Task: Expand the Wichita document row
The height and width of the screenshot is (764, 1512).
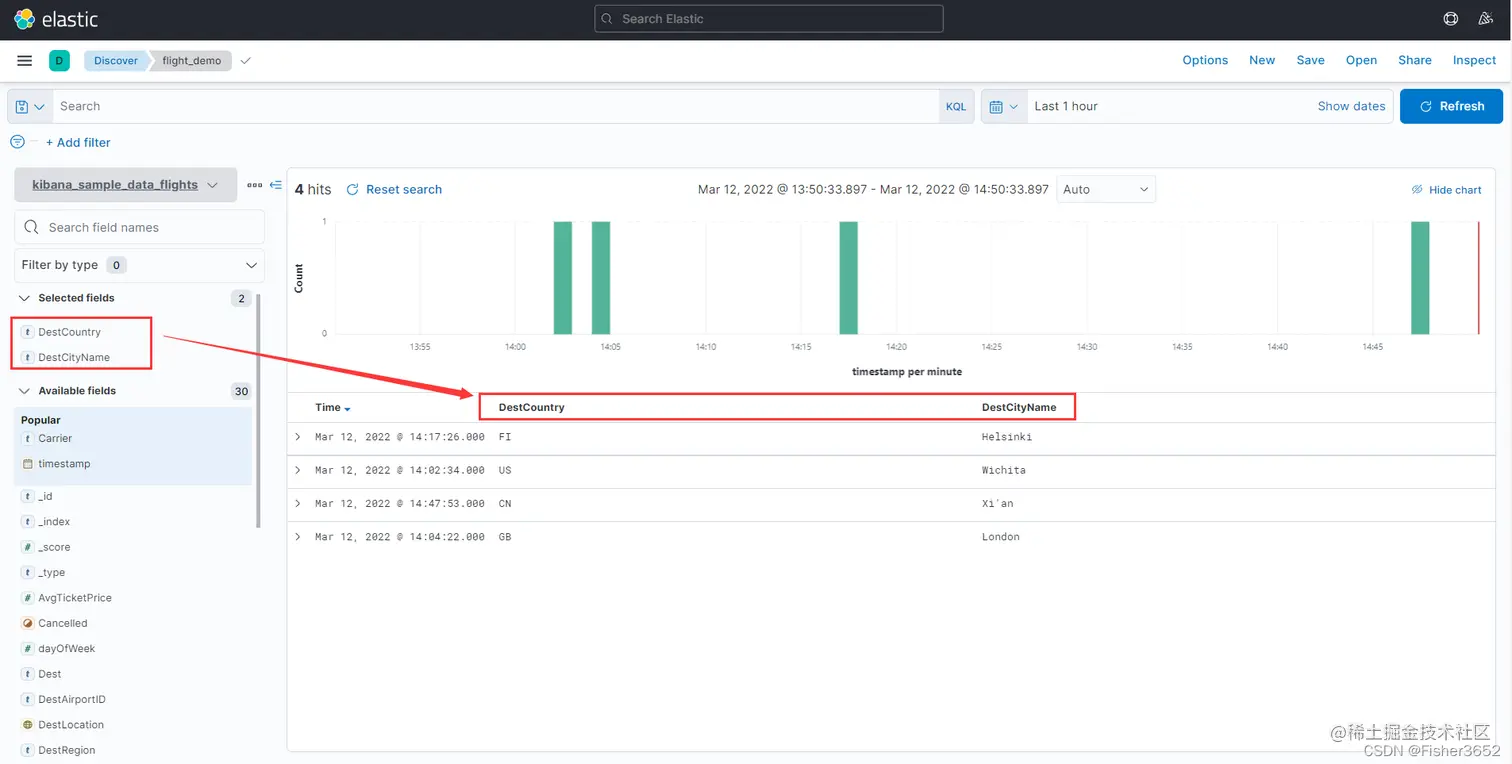Action: (298, 470)
